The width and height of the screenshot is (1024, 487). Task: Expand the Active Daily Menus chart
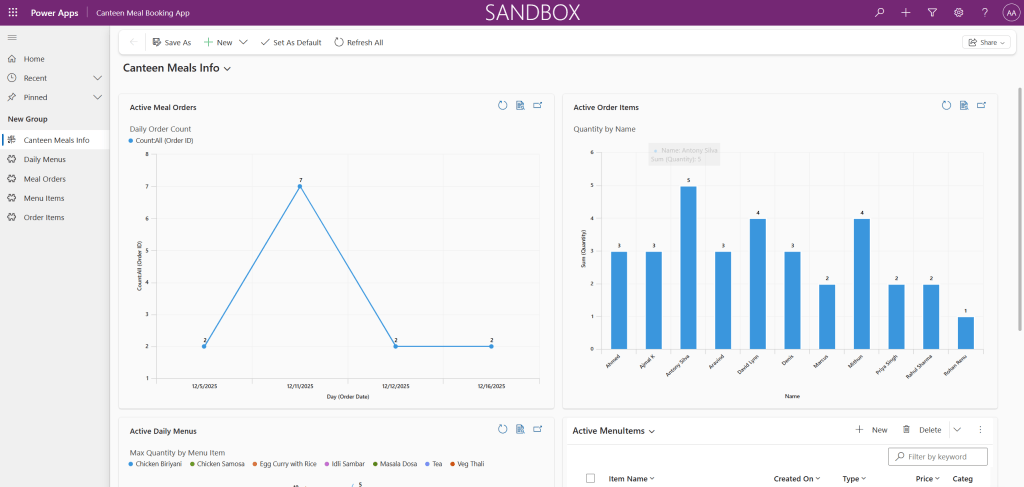[537, 430]
